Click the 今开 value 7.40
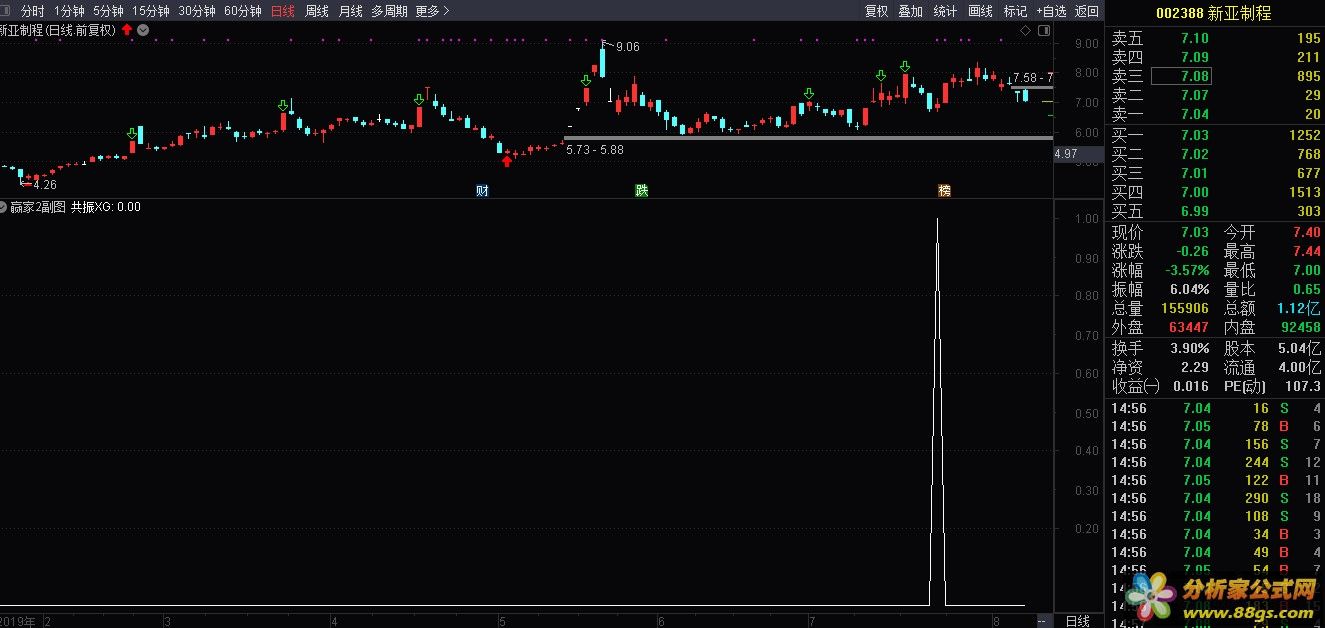 point(1306,232)
